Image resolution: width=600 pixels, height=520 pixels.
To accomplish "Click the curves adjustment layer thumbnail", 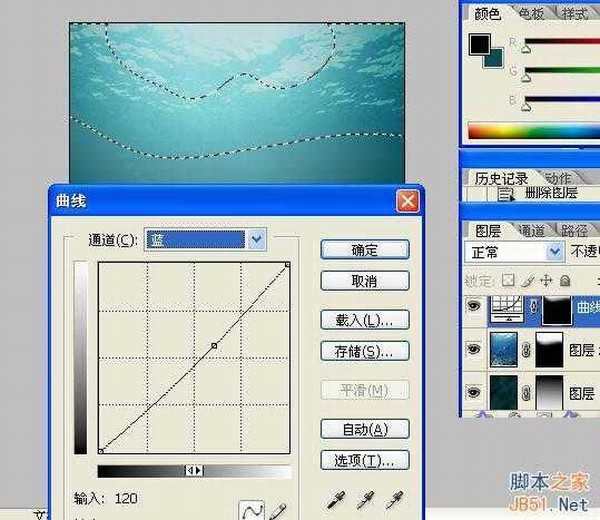I will (x=507, y=308).
